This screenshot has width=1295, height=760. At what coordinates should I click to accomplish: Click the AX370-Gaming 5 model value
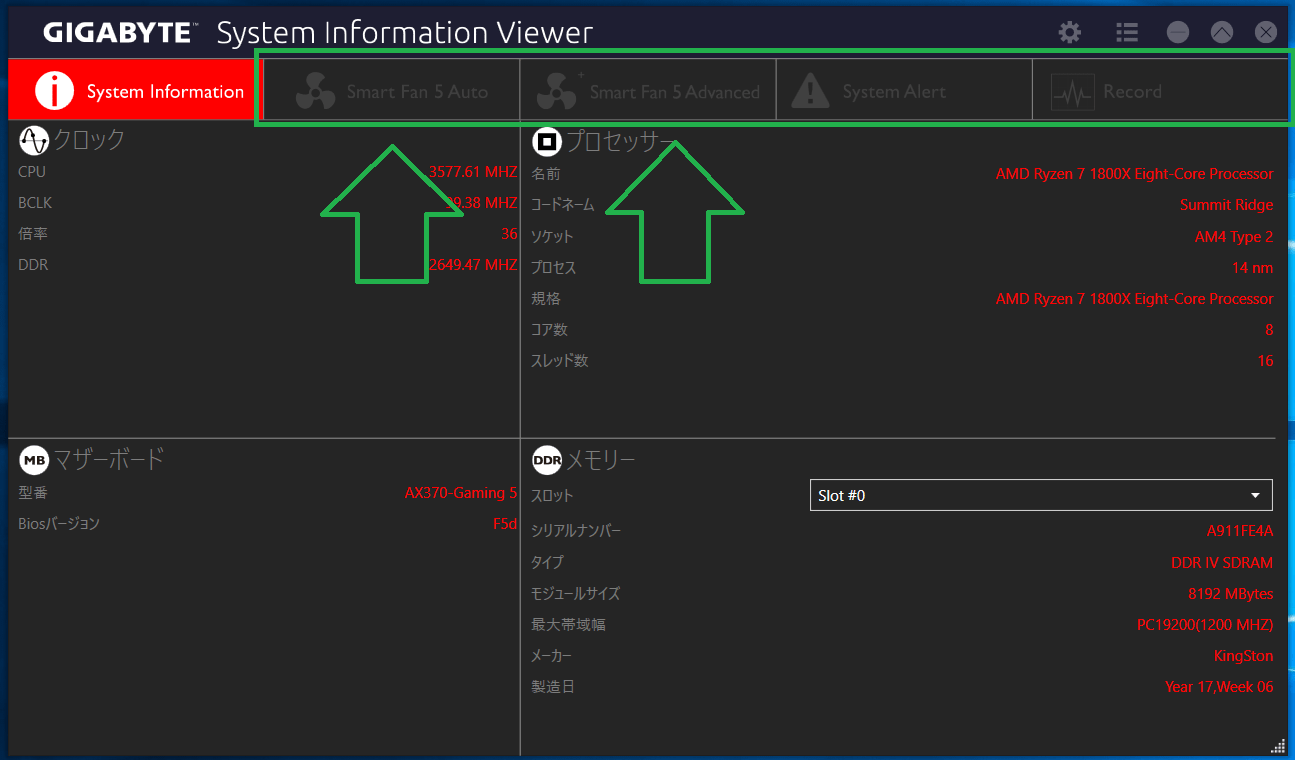click(460, 493)
